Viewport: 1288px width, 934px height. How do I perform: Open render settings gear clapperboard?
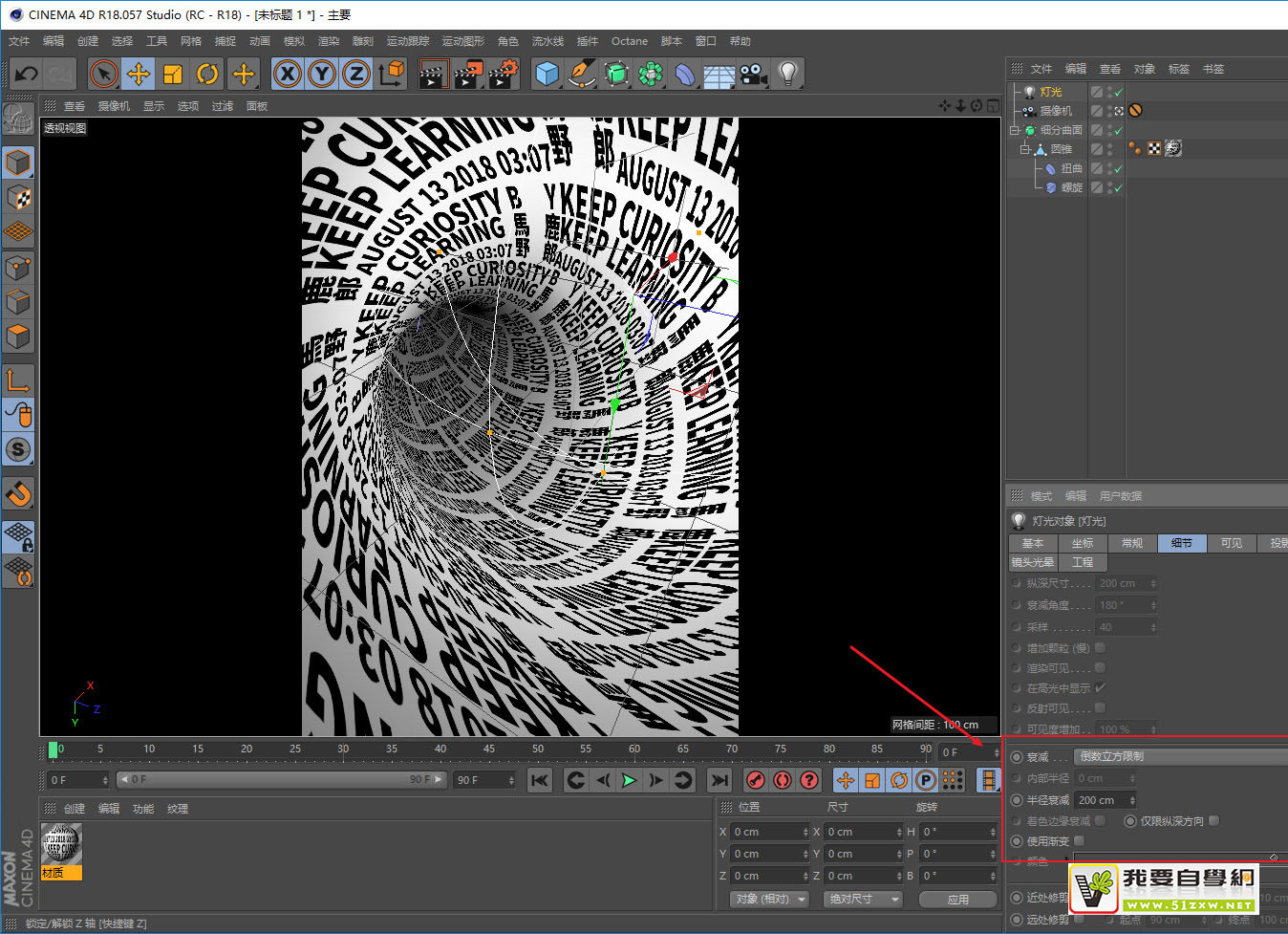[503, 74]
